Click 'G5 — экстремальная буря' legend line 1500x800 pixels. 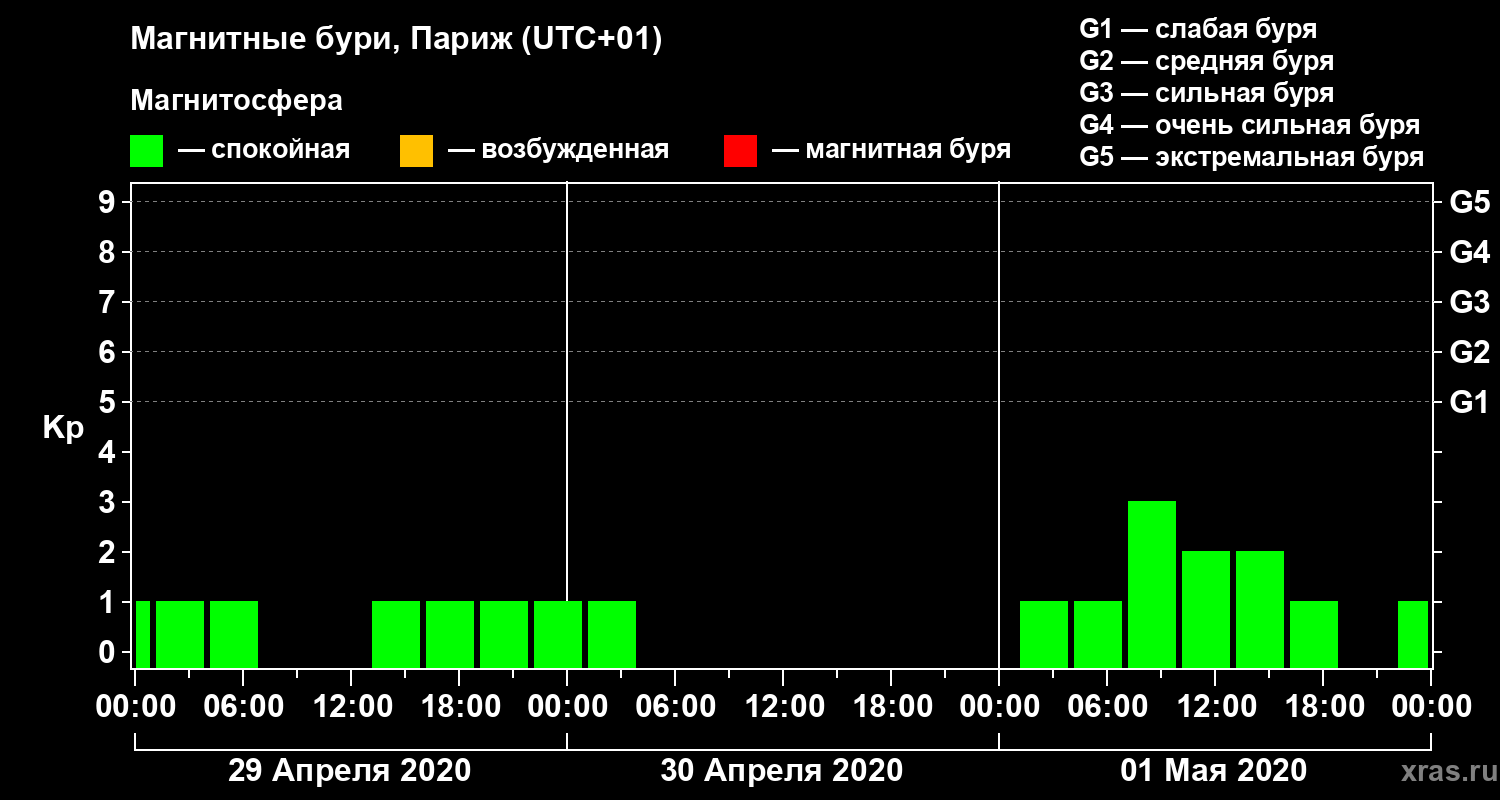(x=1252, y=157)
